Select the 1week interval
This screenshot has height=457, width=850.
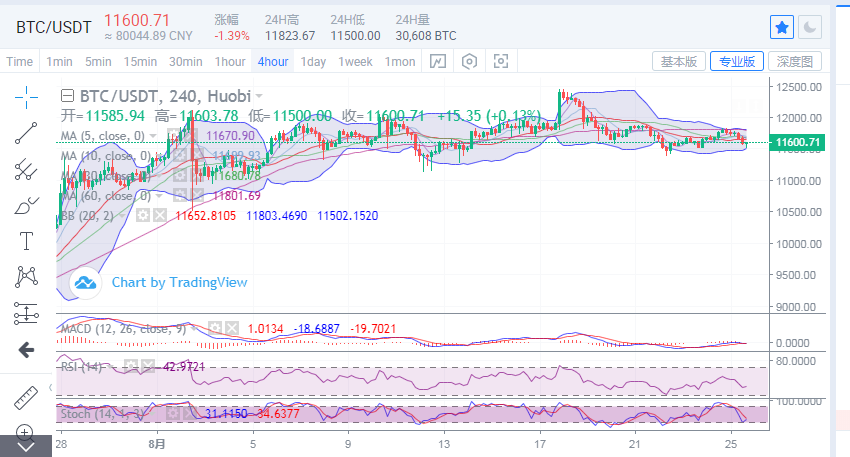[x=355, y=61]
